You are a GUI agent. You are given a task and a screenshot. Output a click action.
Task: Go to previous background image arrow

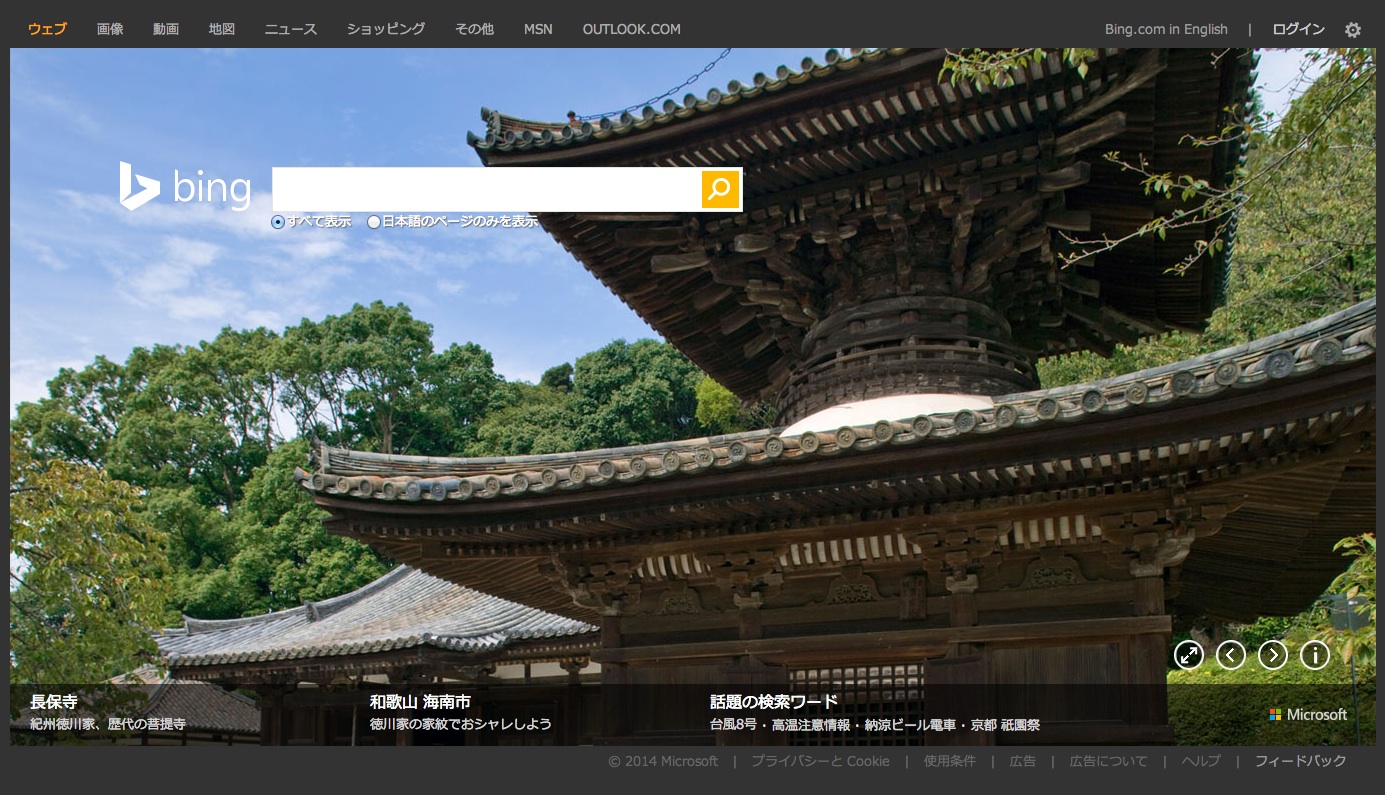(x=1230, y=655)
